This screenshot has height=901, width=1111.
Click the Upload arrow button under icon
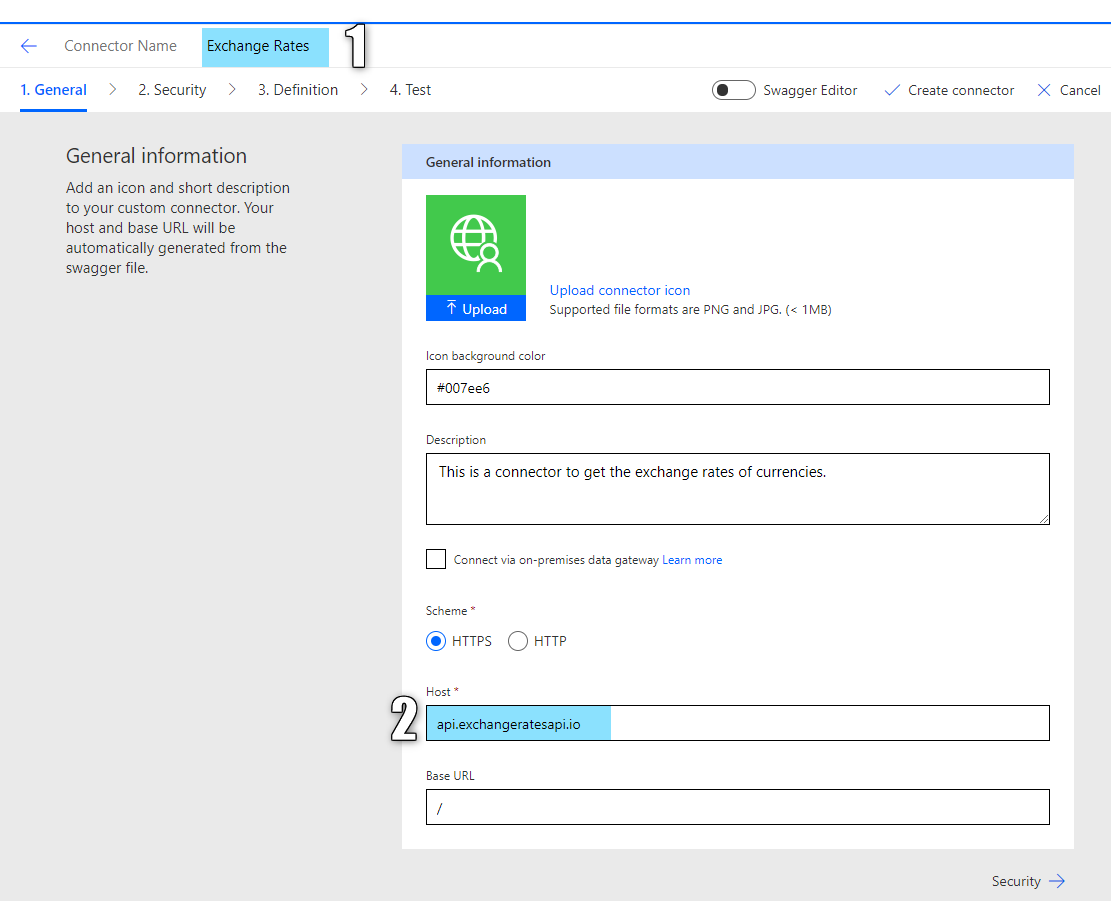[475, 308]
